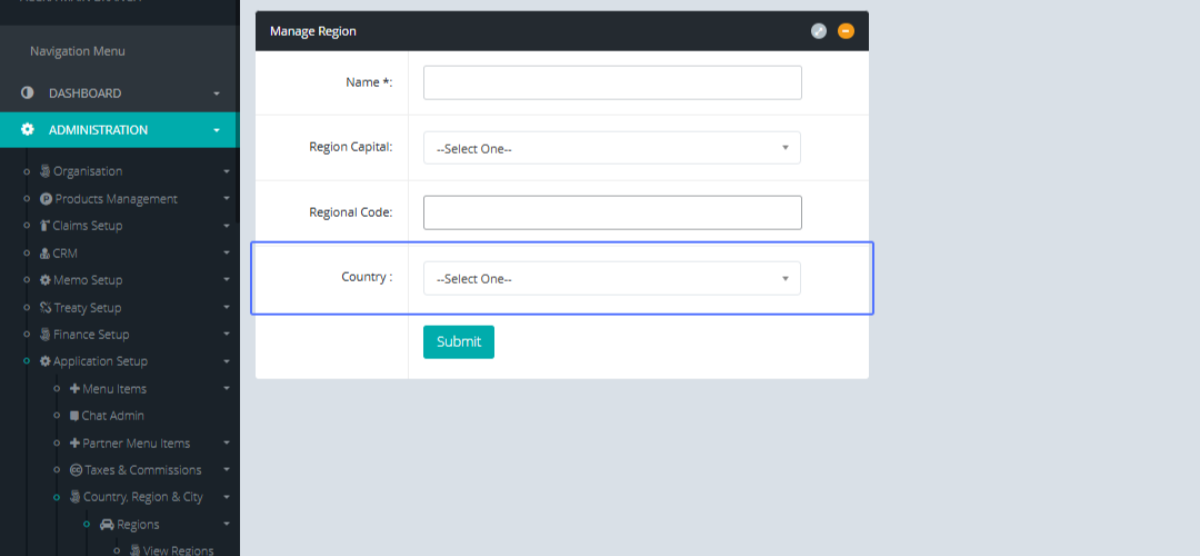Image resolution: width=1200 pixels, height=556 pixels.
Task: Click the Dashboard half-circle icon
Action: tap(28, 93)
